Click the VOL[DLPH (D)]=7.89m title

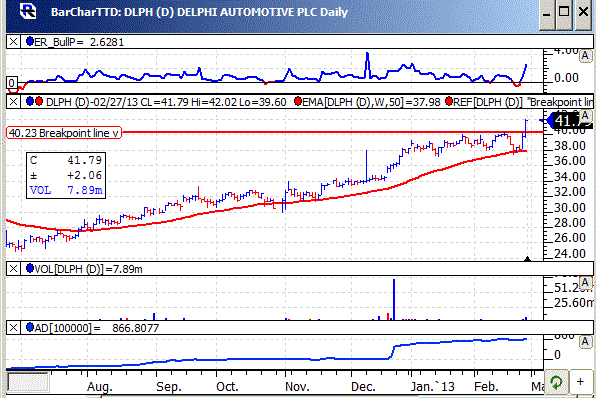[88, 269]
